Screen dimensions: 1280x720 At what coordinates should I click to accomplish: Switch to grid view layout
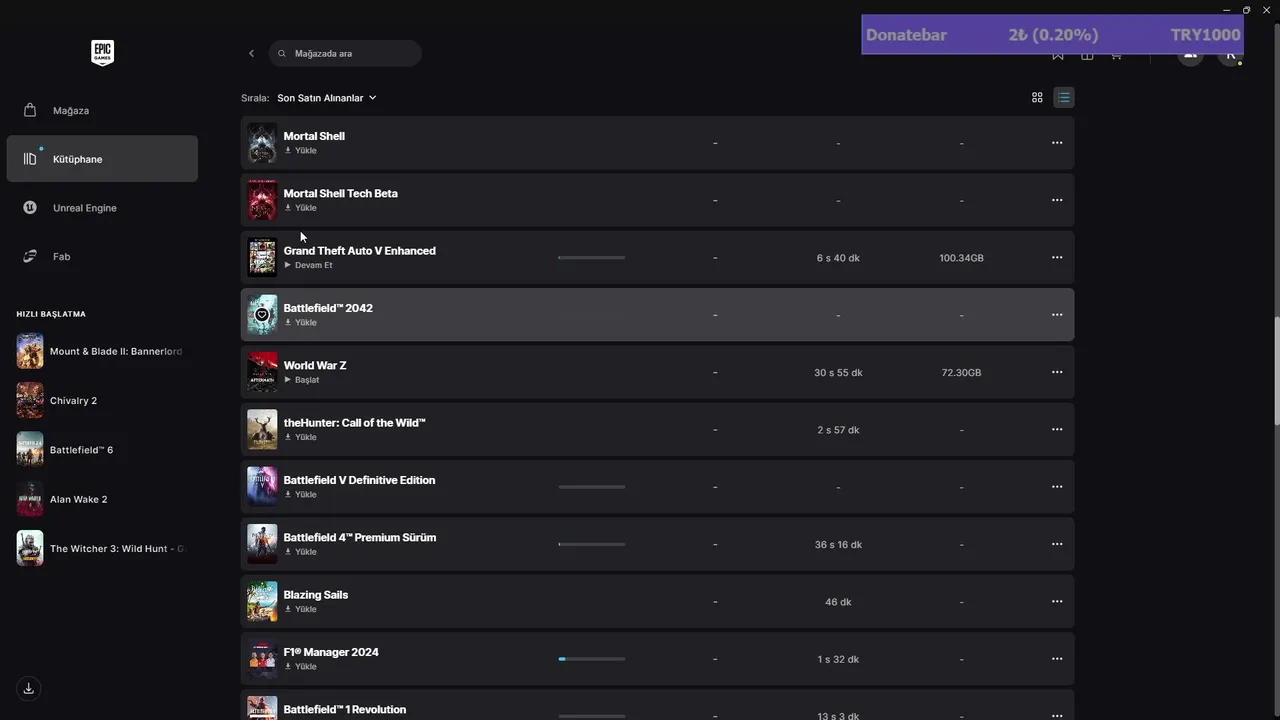pyautogui.click(x=1037, y=98)
